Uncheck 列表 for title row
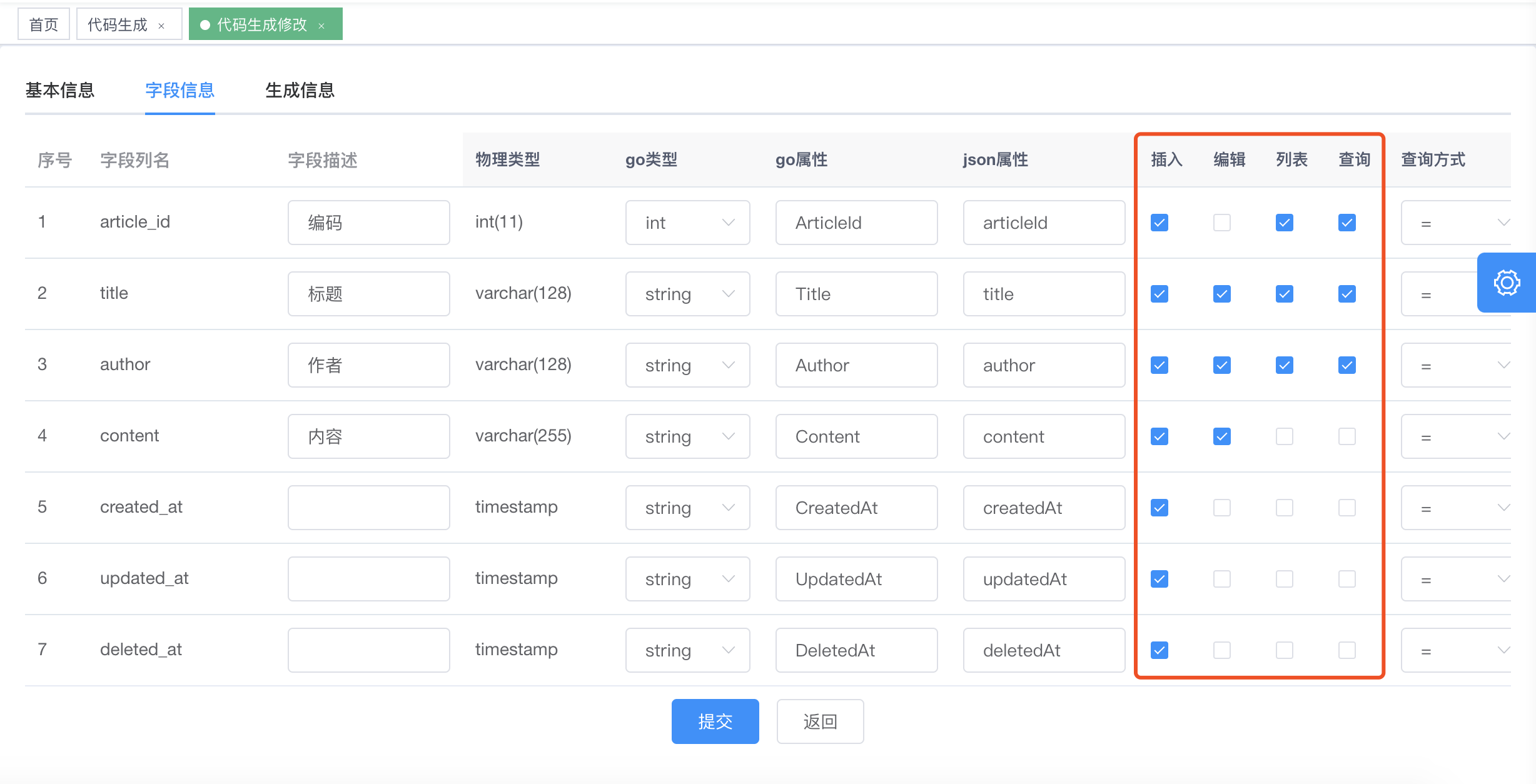Screen dimensions: 1536x784 pos(1285,294)
